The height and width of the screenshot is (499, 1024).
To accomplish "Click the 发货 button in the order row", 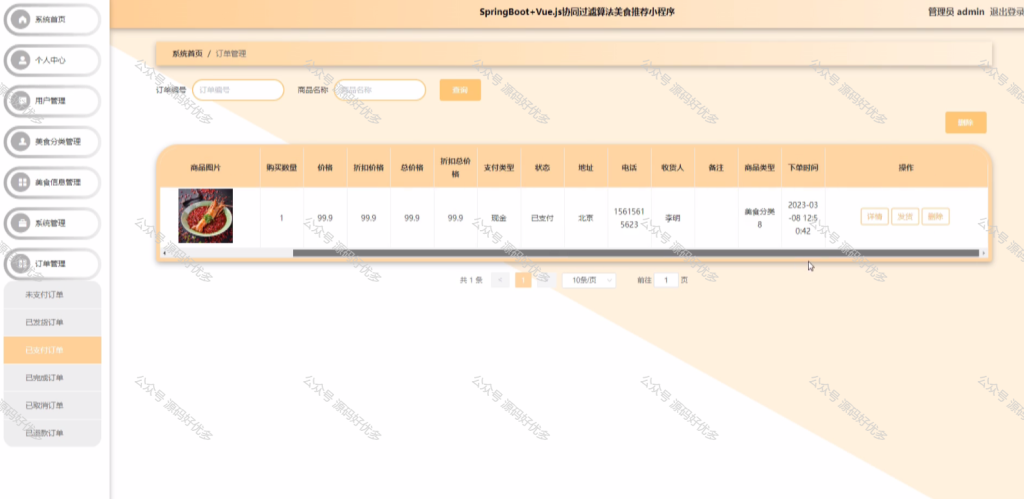I will click(904, 217).
